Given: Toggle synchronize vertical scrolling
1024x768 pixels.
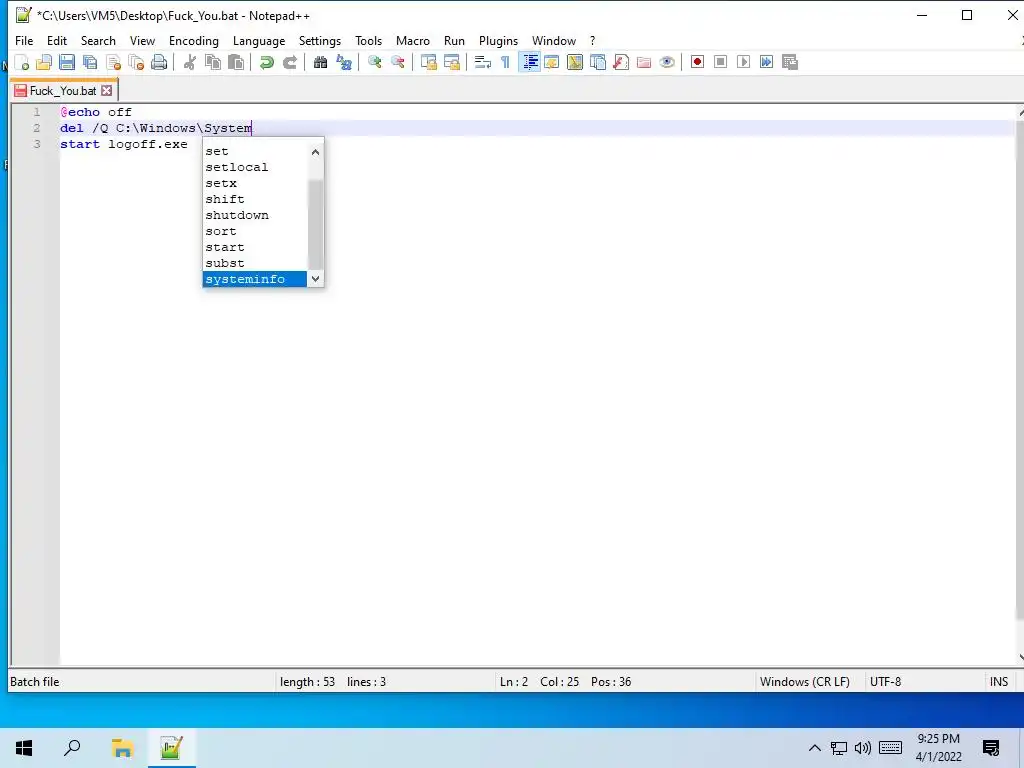Looking at the screenshot, I should (428, 62).
